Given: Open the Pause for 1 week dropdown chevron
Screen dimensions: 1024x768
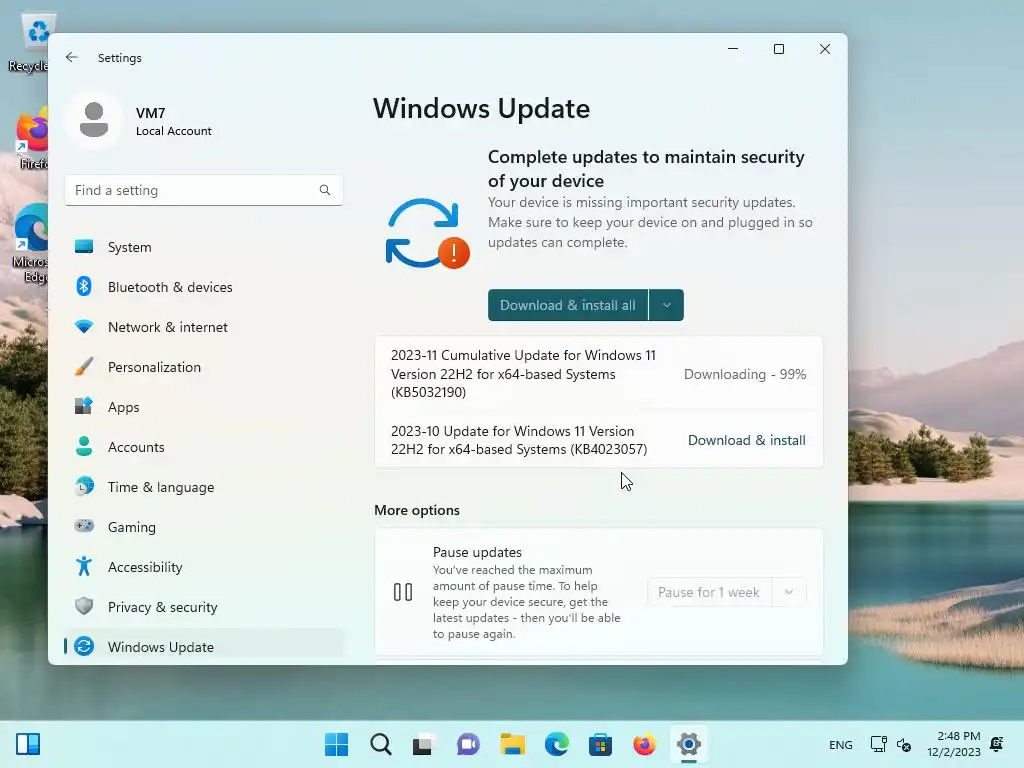Looking at the screenshot, I should click(x=789, y=592).
